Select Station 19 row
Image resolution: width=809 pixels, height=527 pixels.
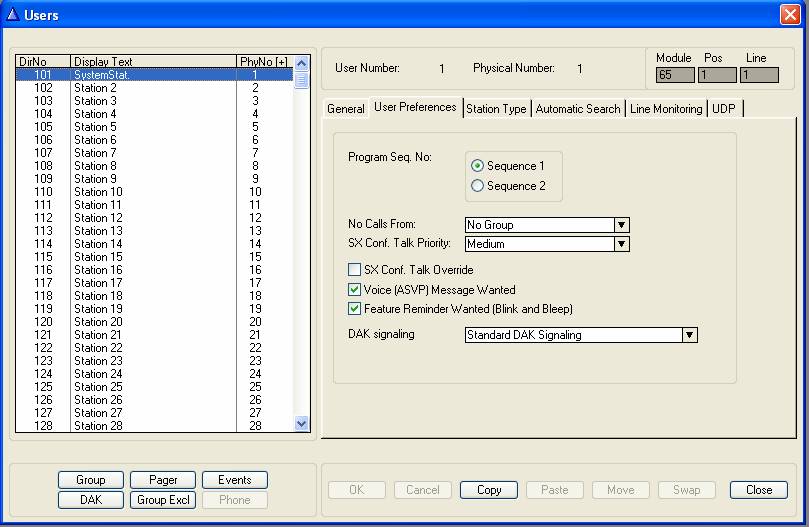(x=154, y=309)
